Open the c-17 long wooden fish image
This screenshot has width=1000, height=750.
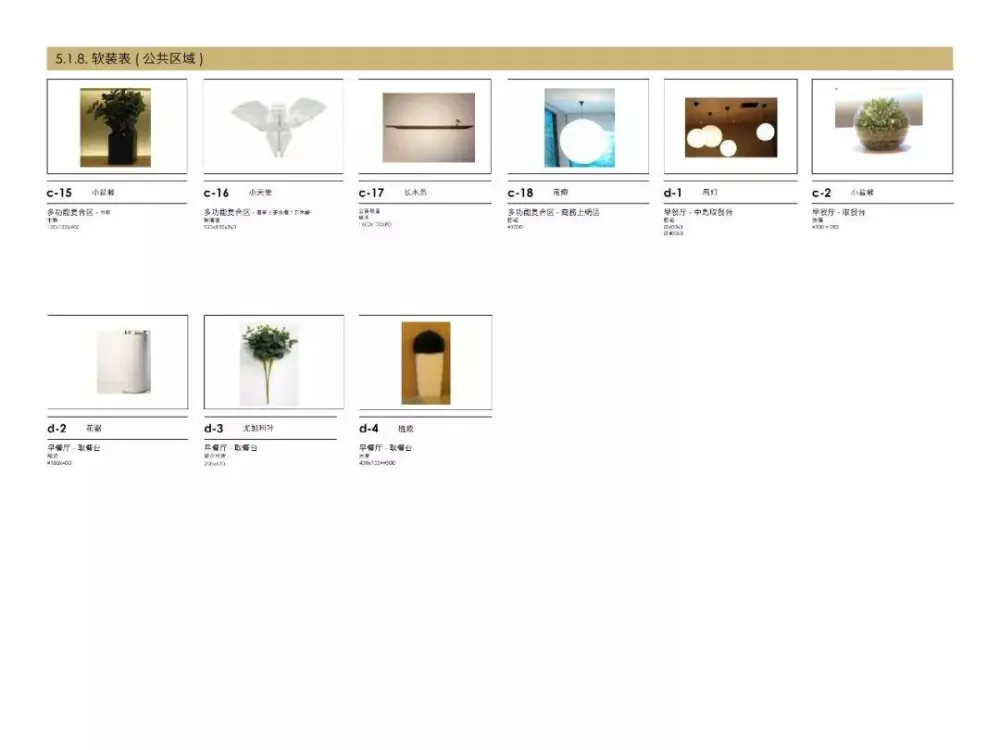coord(428,127)
